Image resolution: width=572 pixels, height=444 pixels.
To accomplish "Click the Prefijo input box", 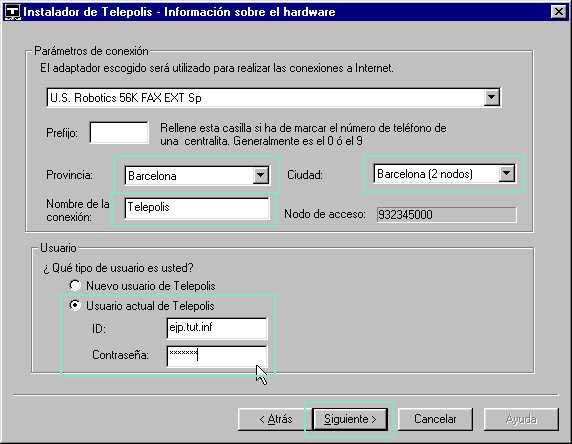I will (x=119, y=132).
